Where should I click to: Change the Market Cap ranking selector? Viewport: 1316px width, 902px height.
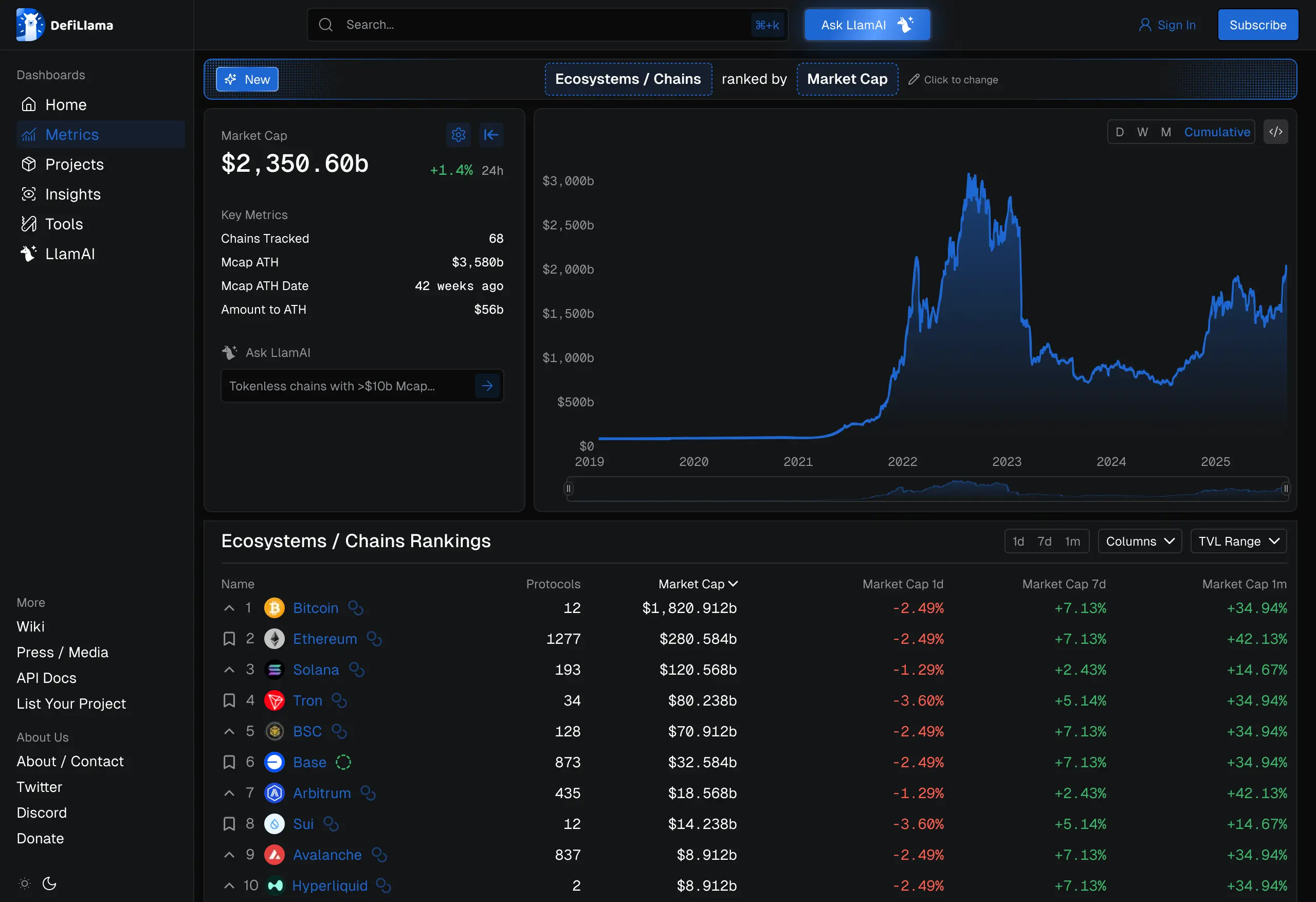847,79
